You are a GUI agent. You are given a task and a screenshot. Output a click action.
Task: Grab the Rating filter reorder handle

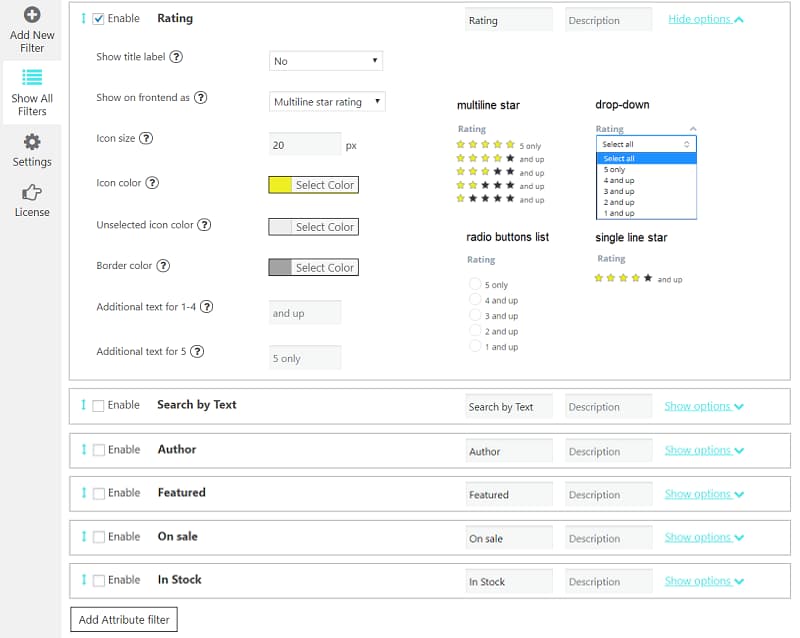[x=84, y=18]
